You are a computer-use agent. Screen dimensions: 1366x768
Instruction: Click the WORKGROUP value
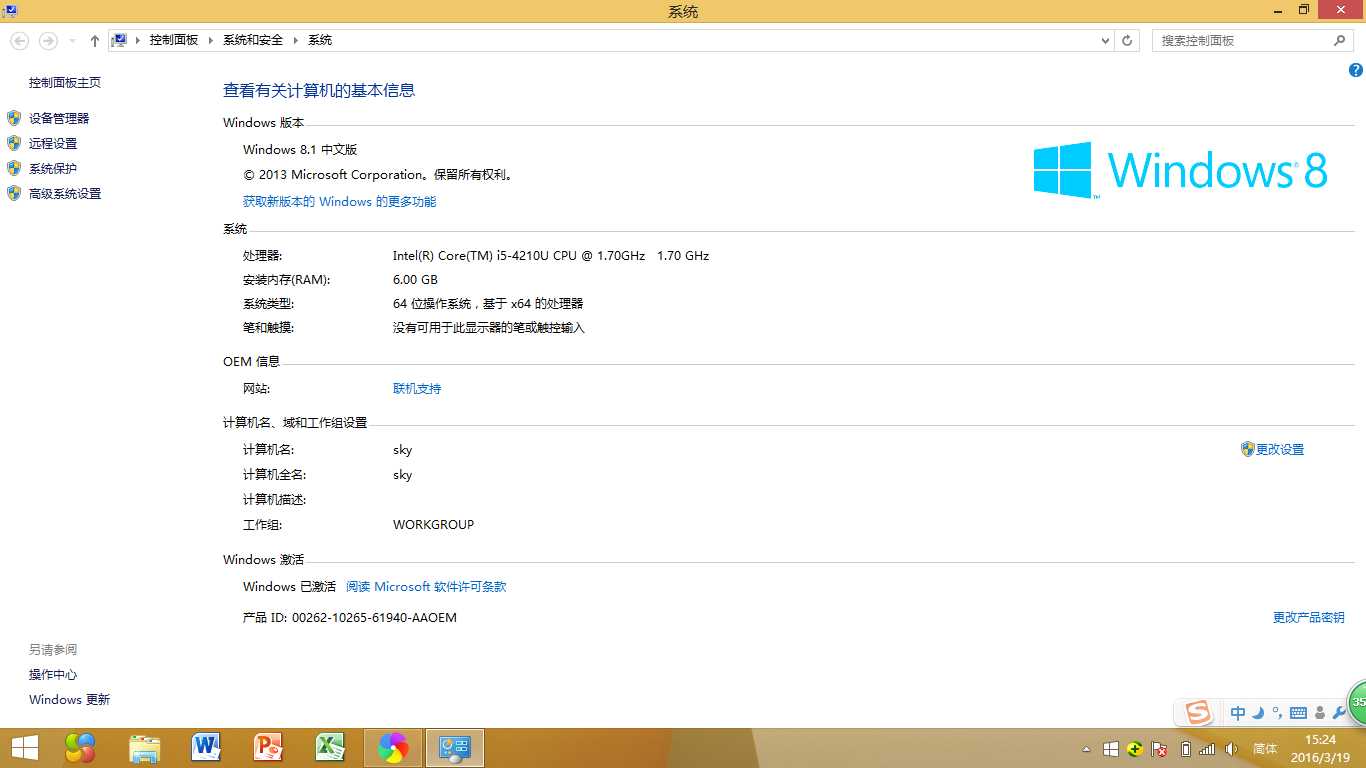click(x=433, y=525)
